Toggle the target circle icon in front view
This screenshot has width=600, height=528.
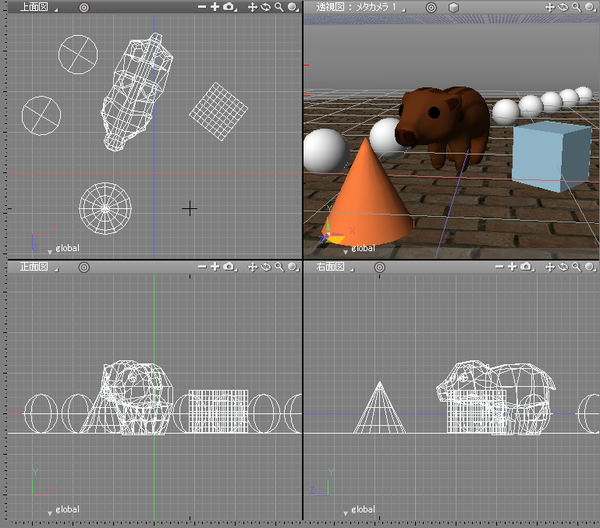pos(84,267)
